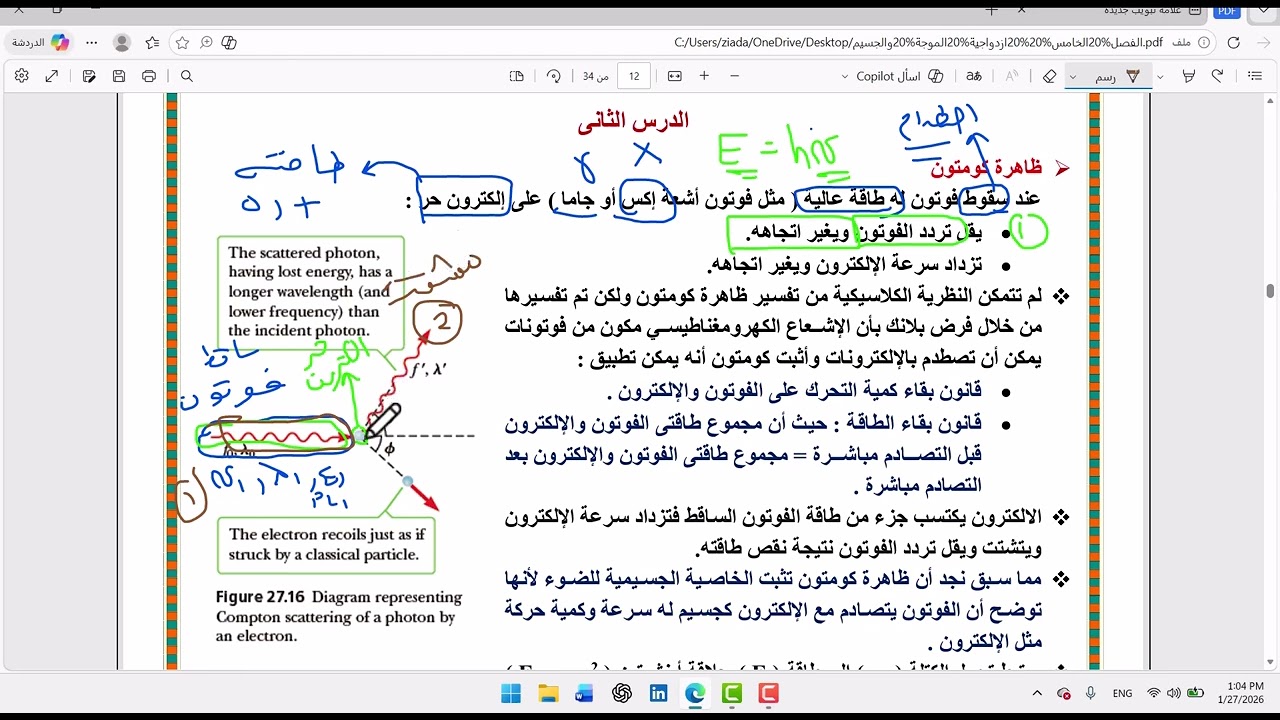Click address bar file path URL
This screenshot has width=1280, height=720.
click(919, 43)
